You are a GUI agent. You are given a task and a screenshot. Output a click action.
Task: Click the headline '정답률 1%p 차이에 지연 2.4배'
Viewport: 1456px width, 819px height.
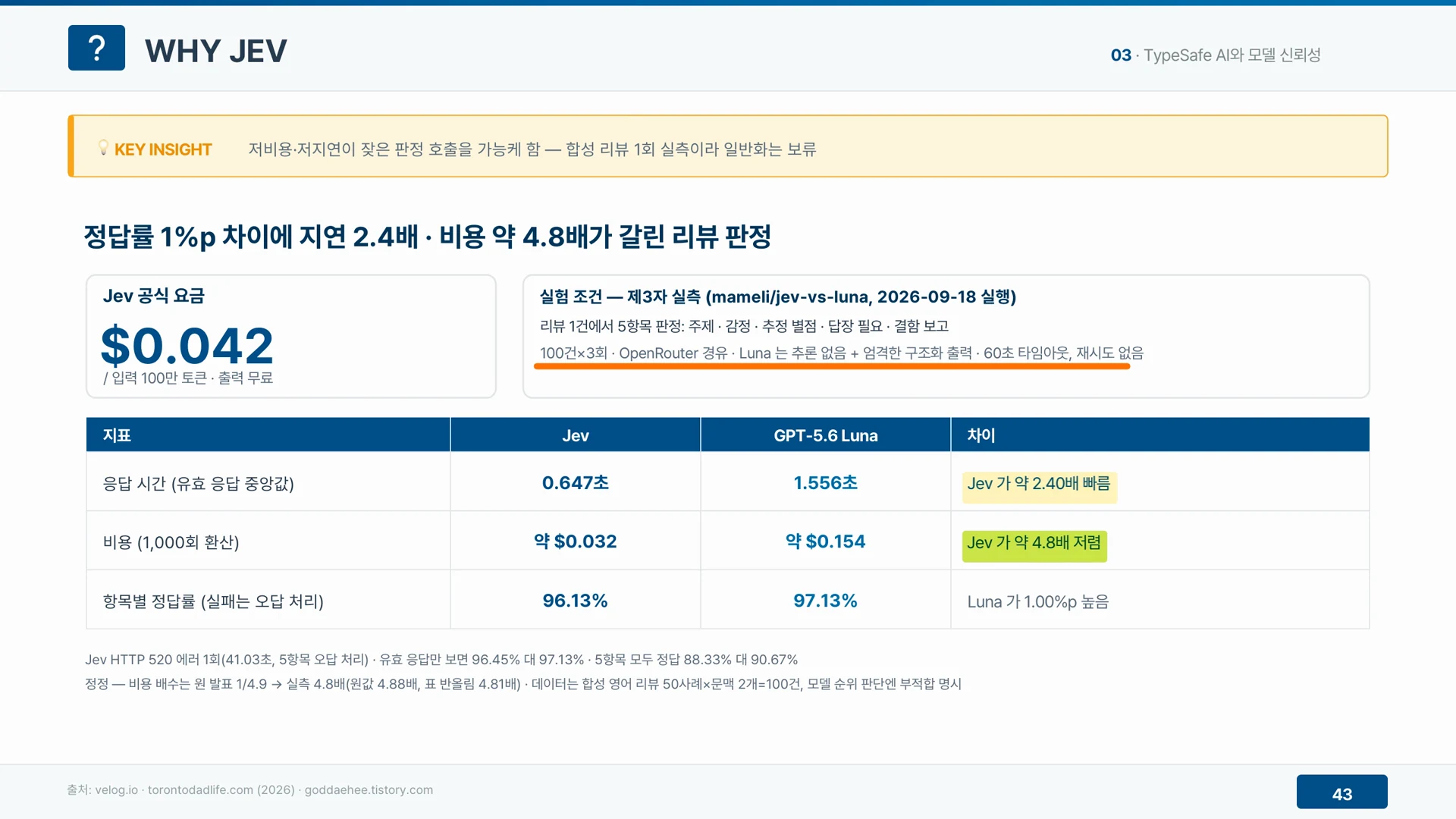coord(251,237)
